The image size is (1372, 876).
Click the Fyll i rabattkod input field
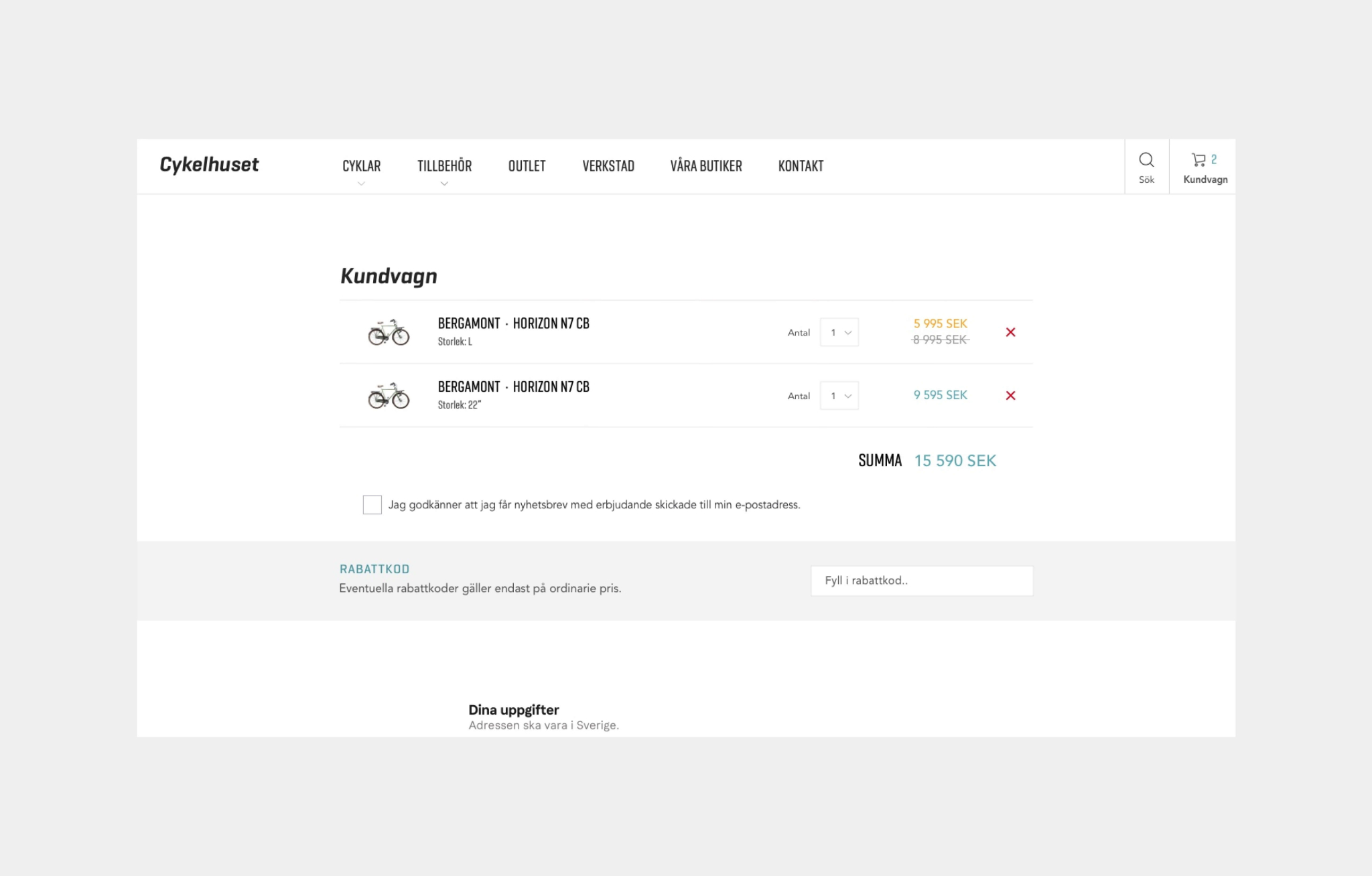922,581
